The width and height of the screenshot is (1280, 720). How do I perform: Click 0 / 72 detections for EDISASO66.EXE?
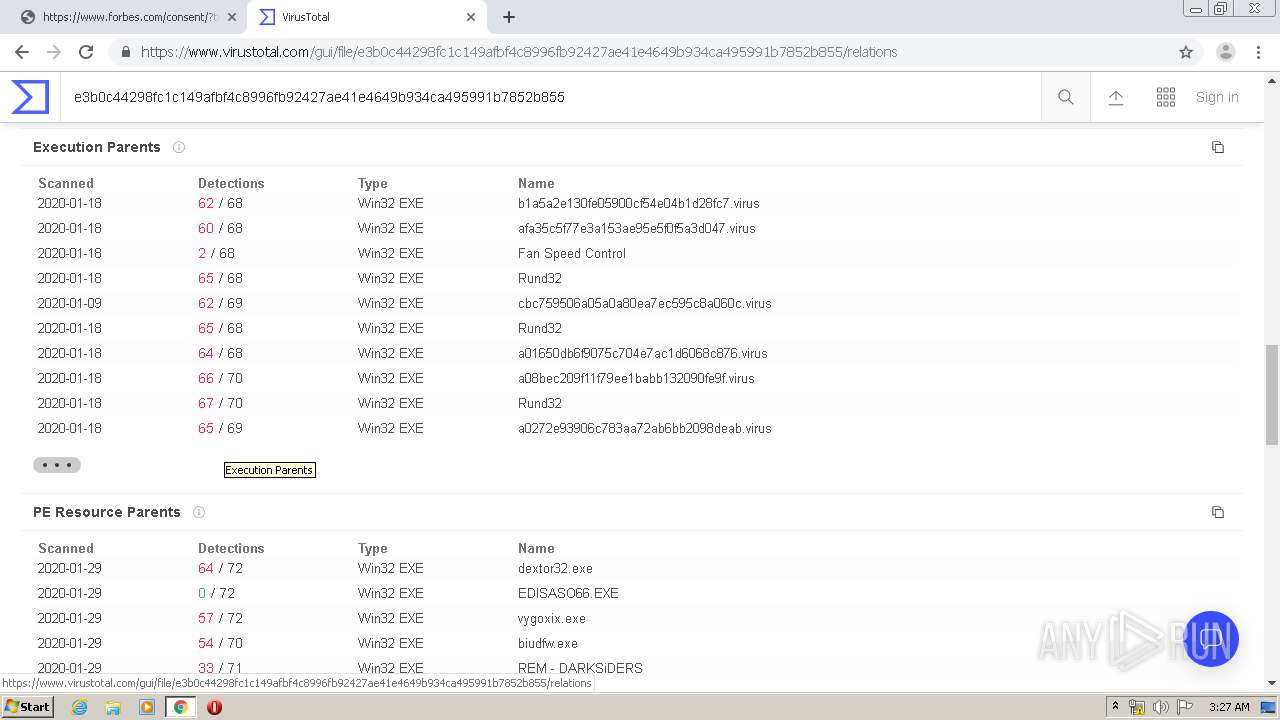(216, 593)
